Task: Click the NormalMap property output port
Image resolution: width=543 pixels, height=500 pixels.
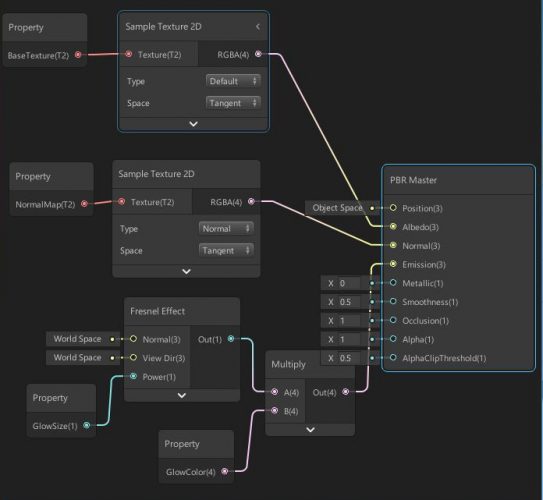Action: (84, 204)
